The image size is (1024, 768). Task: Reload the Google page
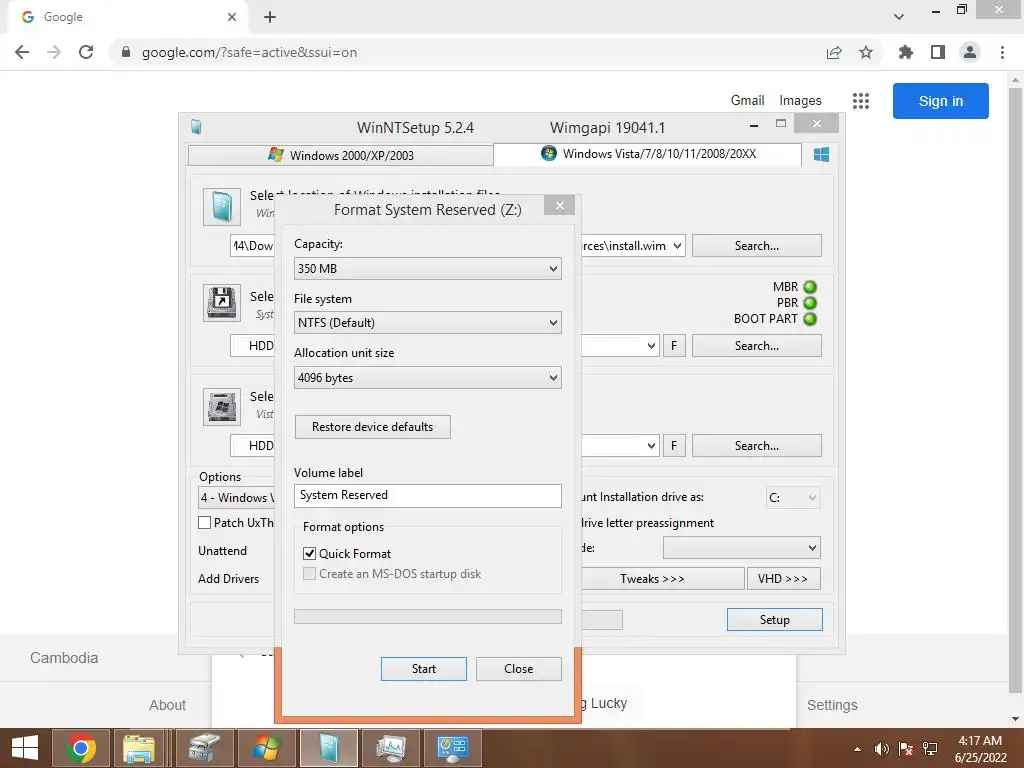(x=86, y=52)
